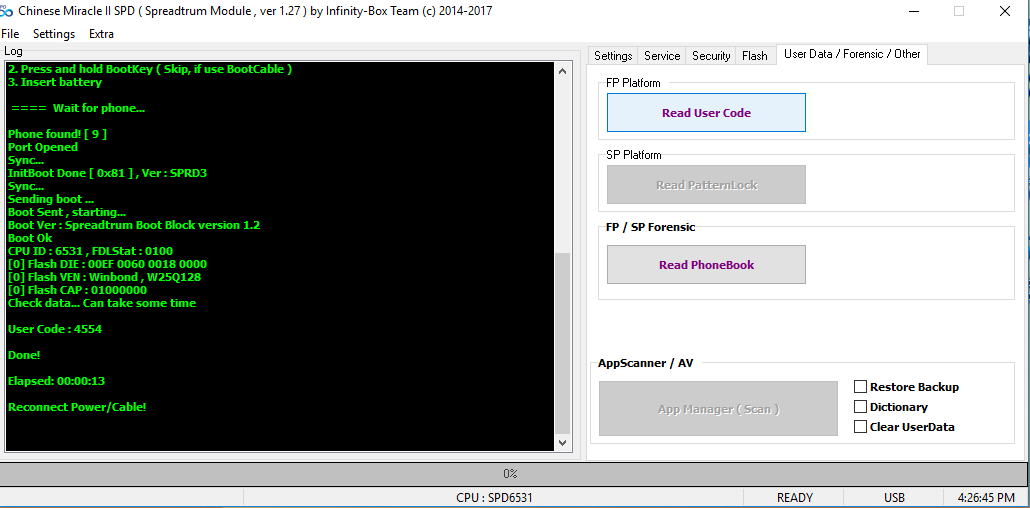1030x508 pixels.
Task: Click 'Flash VEN : Winbond , W25Q128' line
Action: [x=104, y=277]
